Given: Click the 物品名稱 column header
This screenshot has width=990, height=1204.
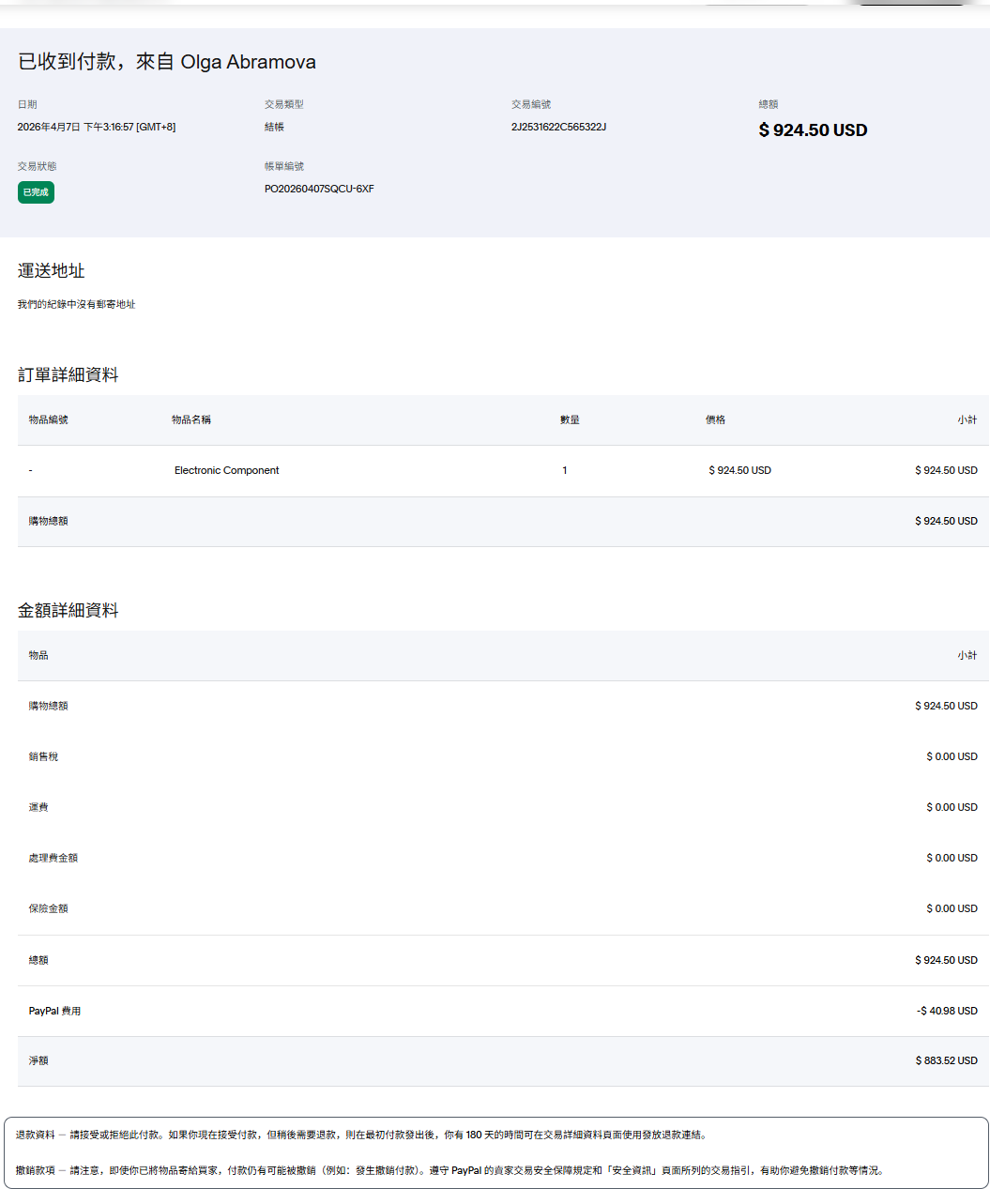Looking at the screenshot, I should 191,419.
